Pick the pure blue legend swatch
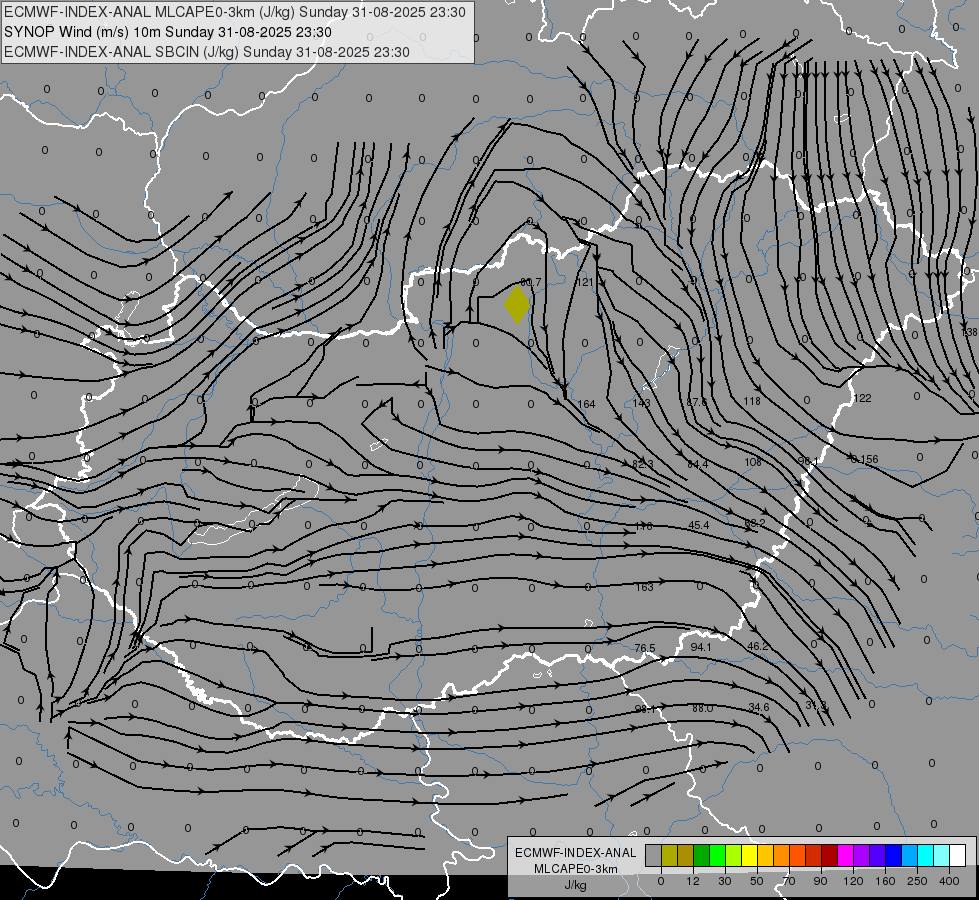979x900 pixels. pyautogui.click(x=894, y=856)
